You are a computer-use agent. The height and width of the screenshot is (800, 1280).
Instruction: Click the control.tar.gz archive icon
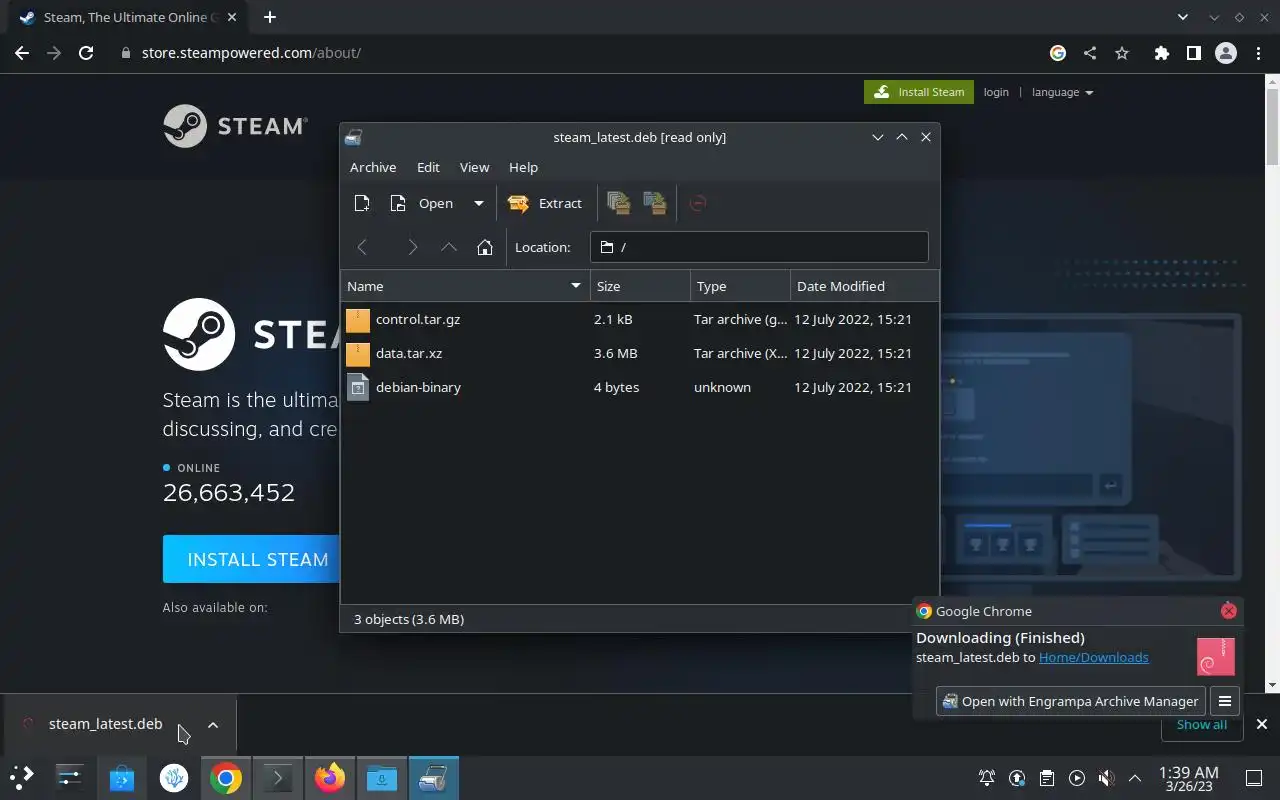tap(358, 320)
